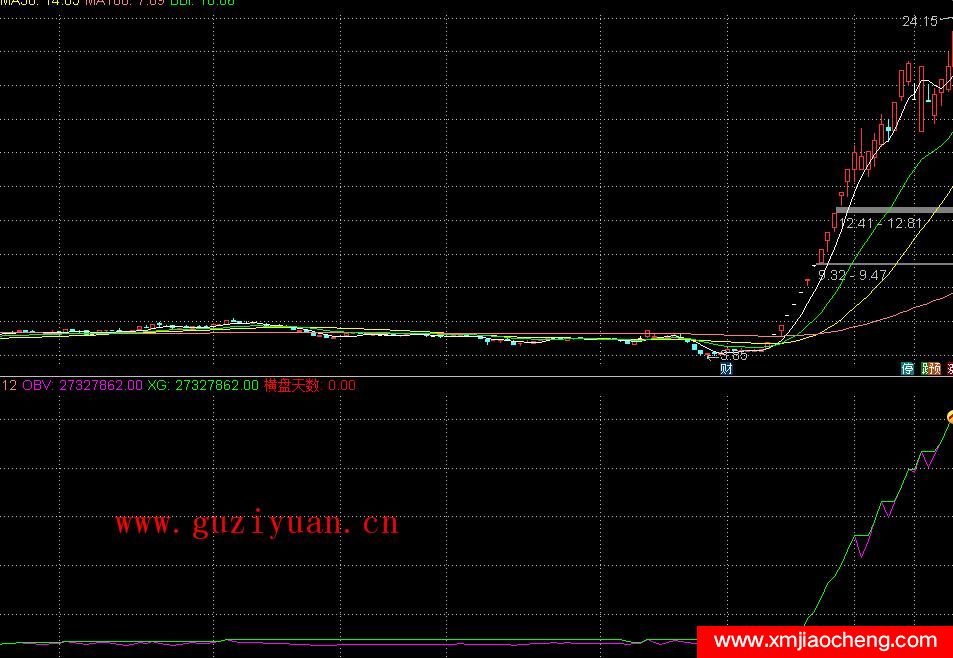This screenshot has height=658, width=953.
Task: Click the 财 financial info marker
Action: [x=727, y=369]
